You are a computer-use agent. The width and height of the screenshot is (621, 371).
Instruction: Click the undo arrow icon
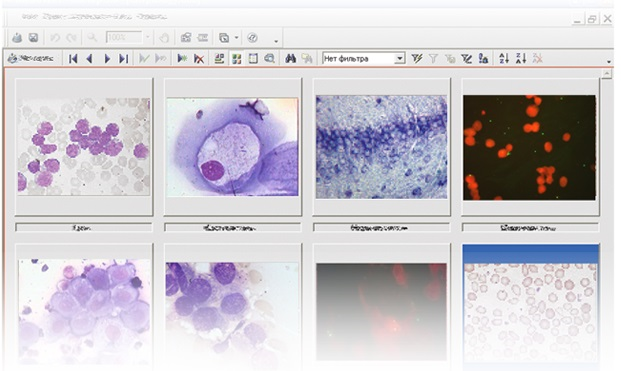coord(55,38)
